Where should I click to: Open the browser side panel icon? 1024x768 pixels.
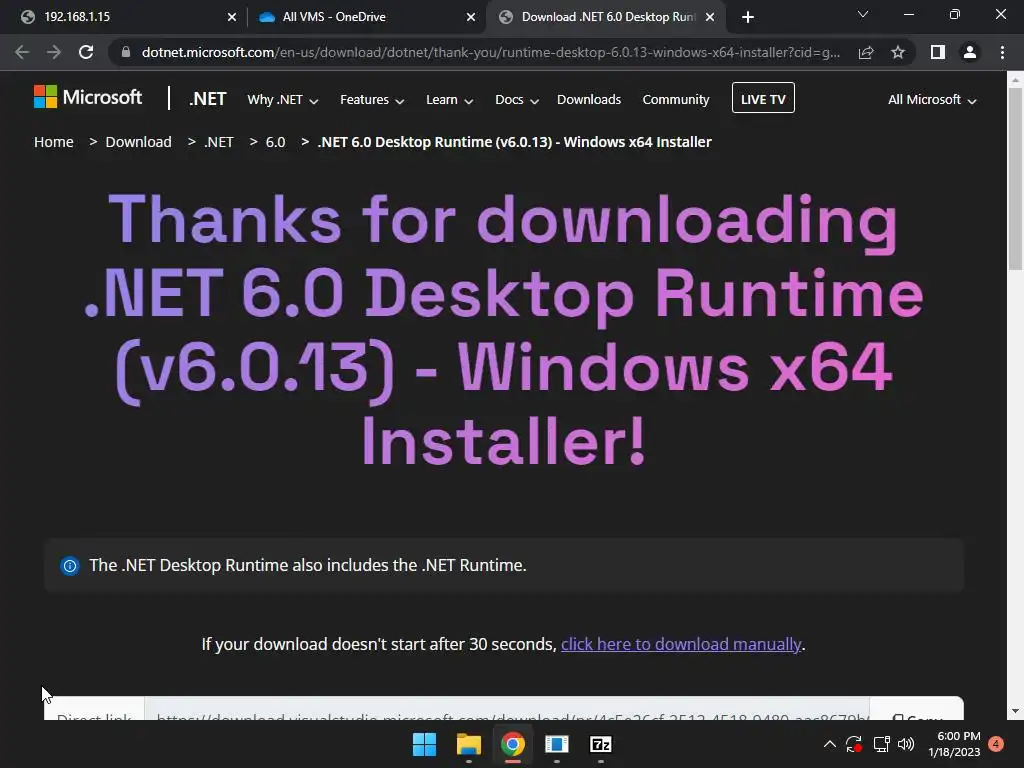click(x=938, y=52)
